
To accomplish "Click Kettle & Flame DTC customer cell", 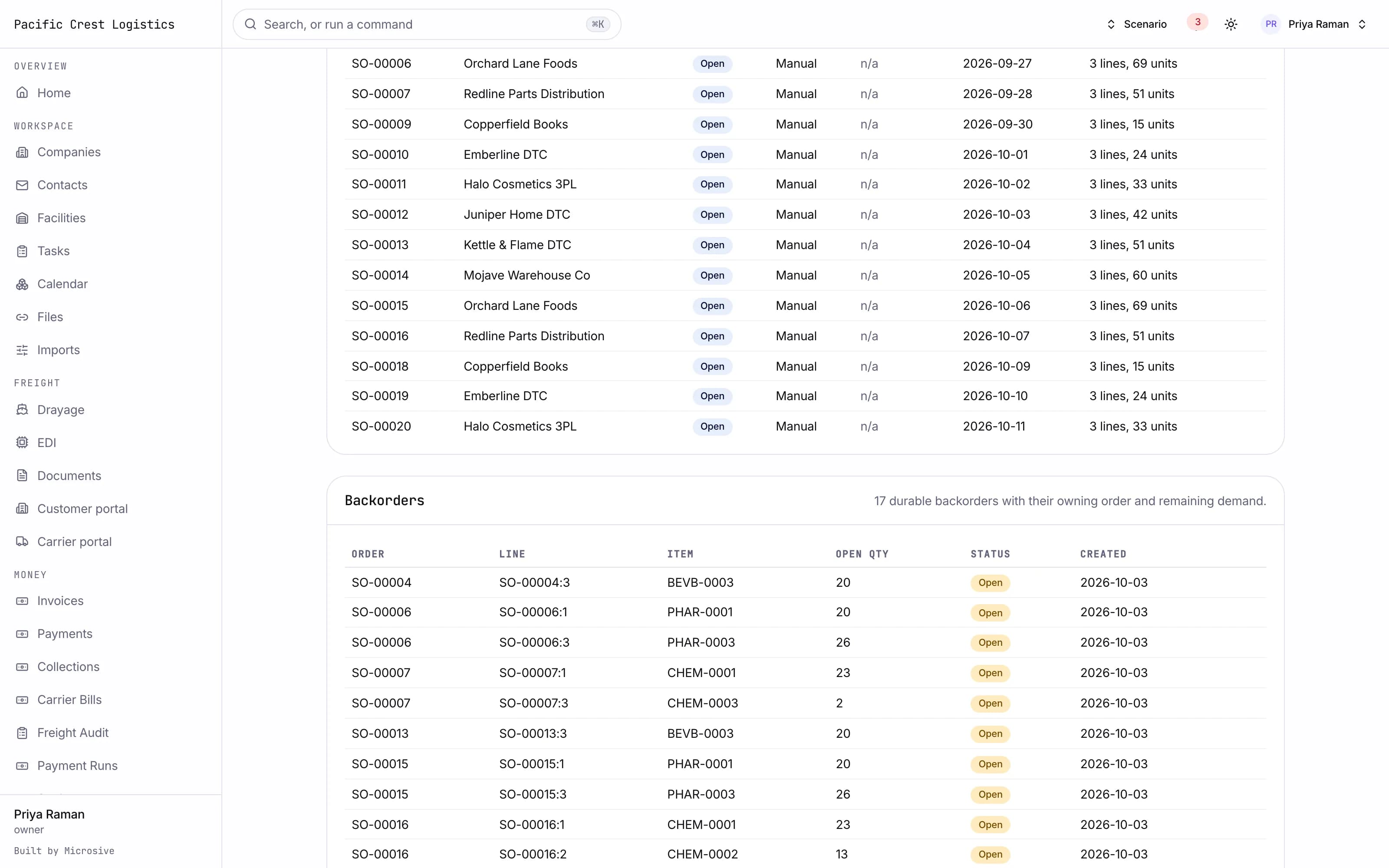I will (517, 245).
